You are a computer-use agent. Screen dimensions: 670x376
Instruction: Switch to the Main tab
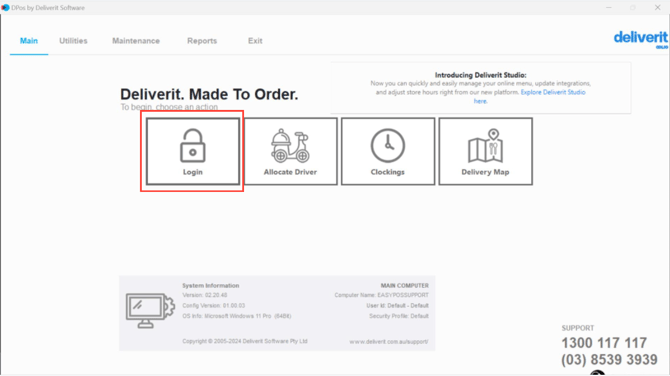coord(29,41)
